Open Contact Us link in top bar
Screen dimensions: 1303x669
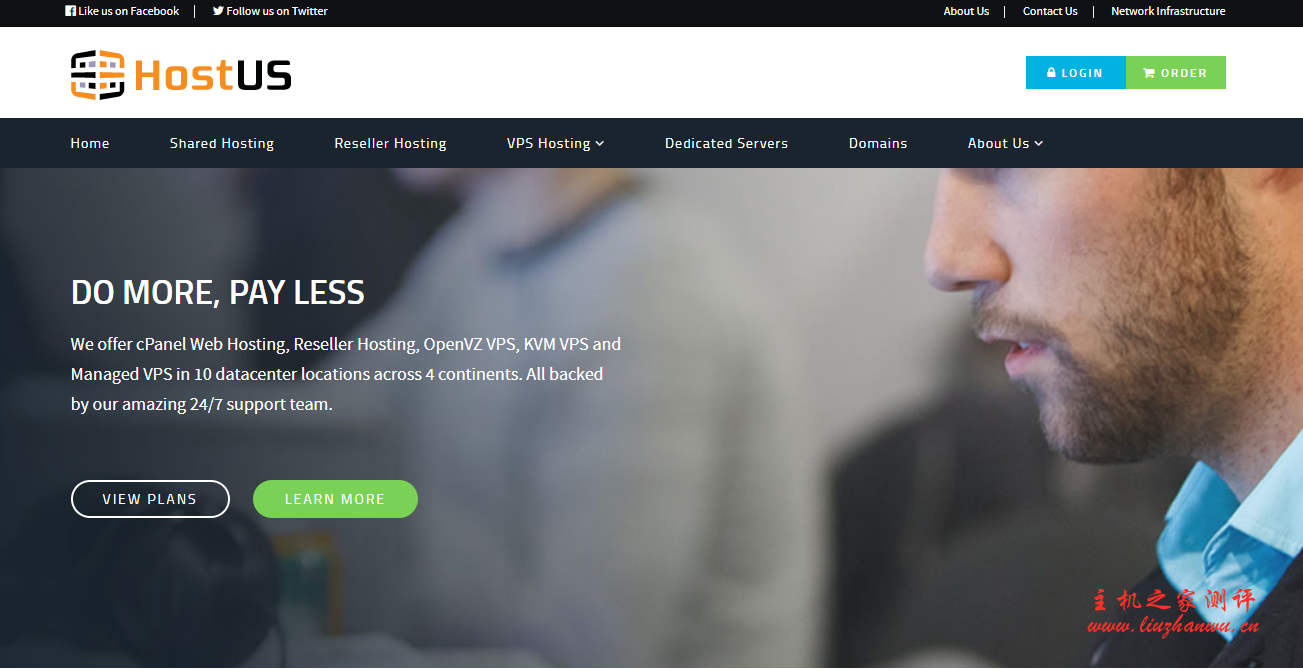[1050, 11]
